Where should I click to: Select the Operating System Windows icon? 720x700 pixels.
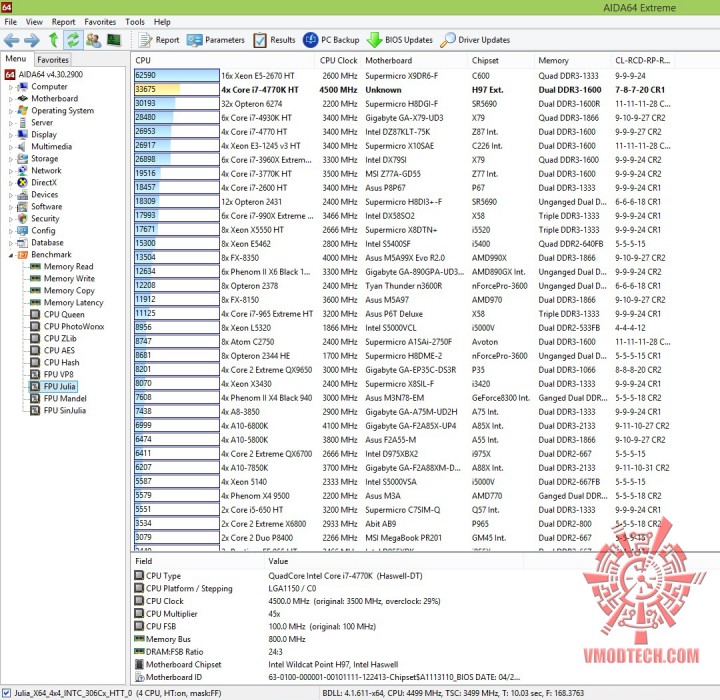pos(22,110)
